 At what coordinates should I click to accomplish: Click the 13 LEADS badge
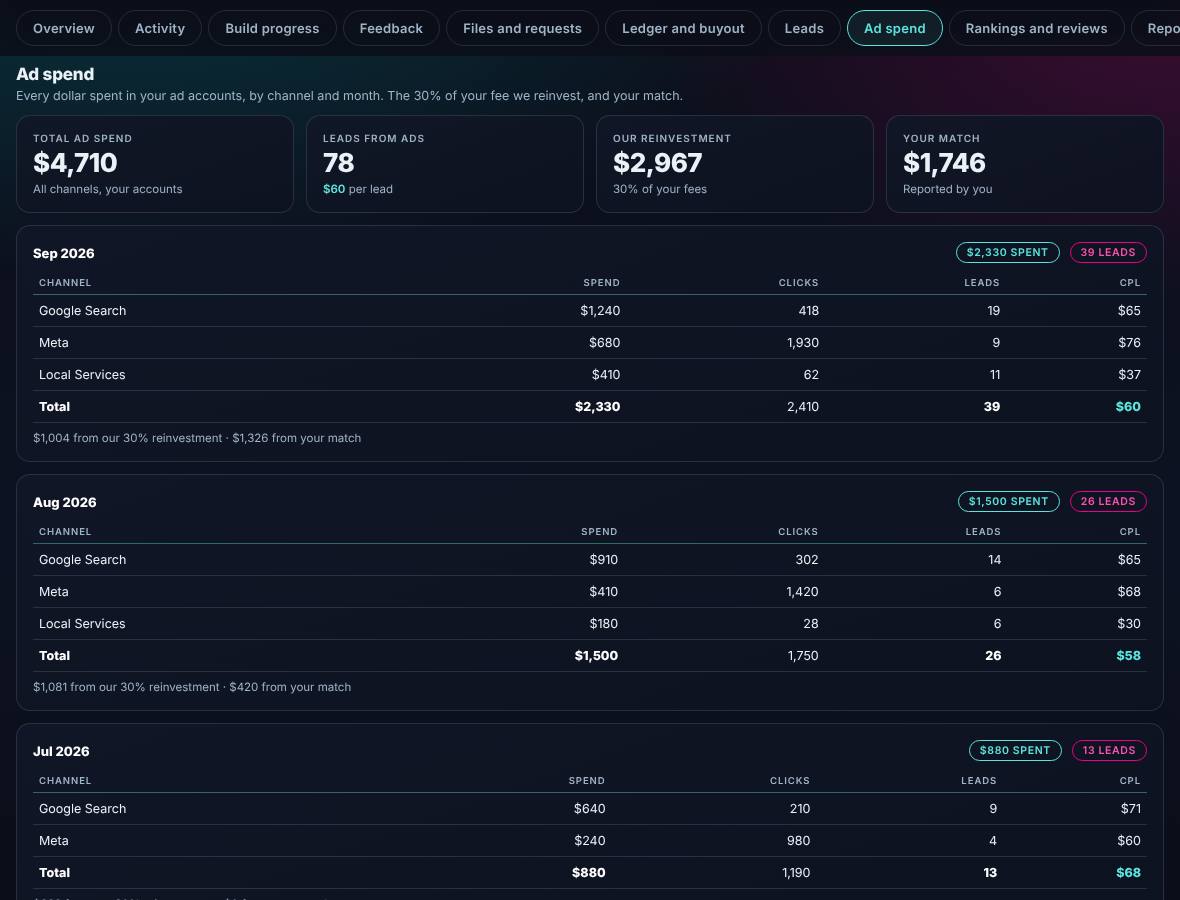pos(1109,751)
